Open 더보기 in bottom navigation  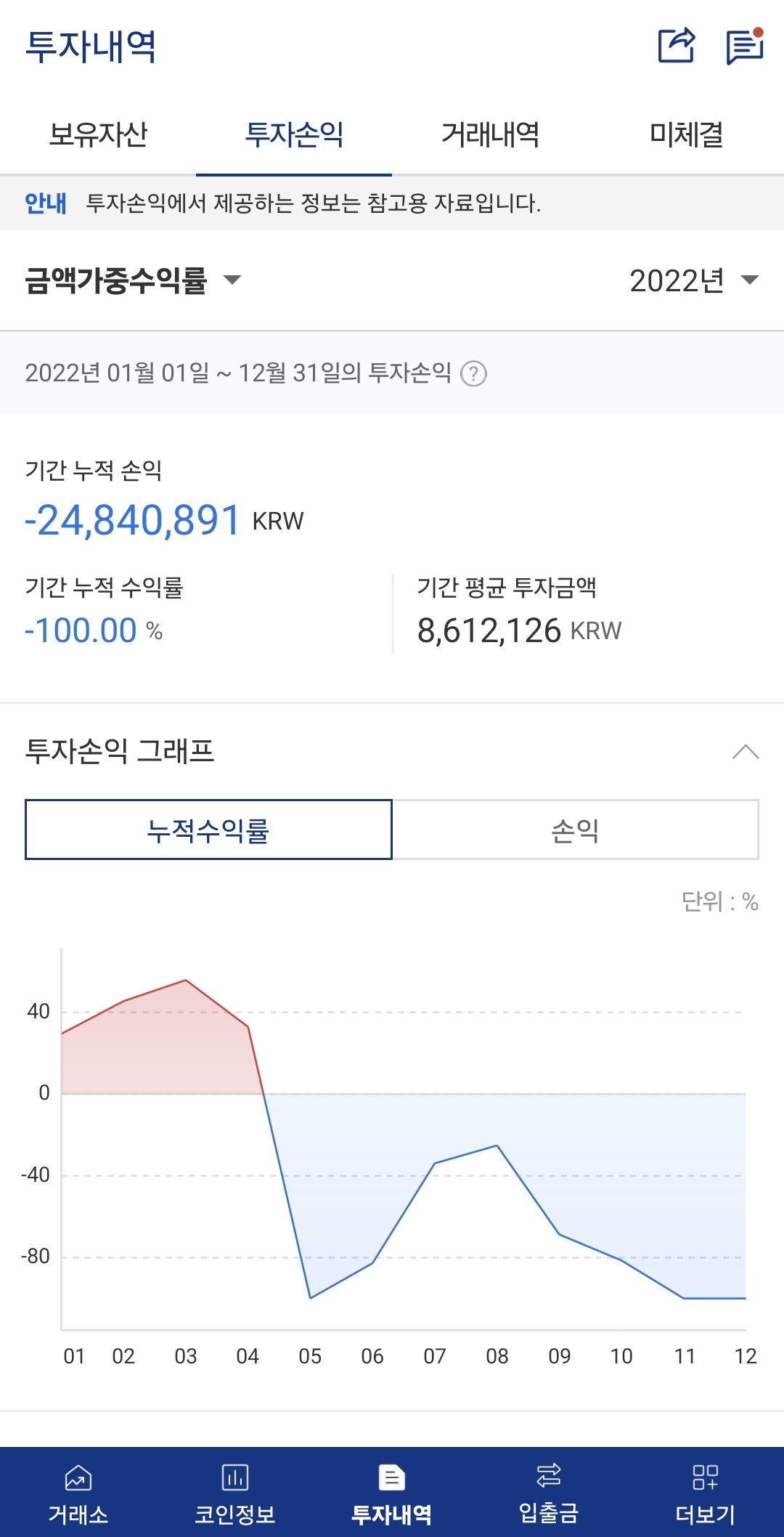click(705, 1492)
